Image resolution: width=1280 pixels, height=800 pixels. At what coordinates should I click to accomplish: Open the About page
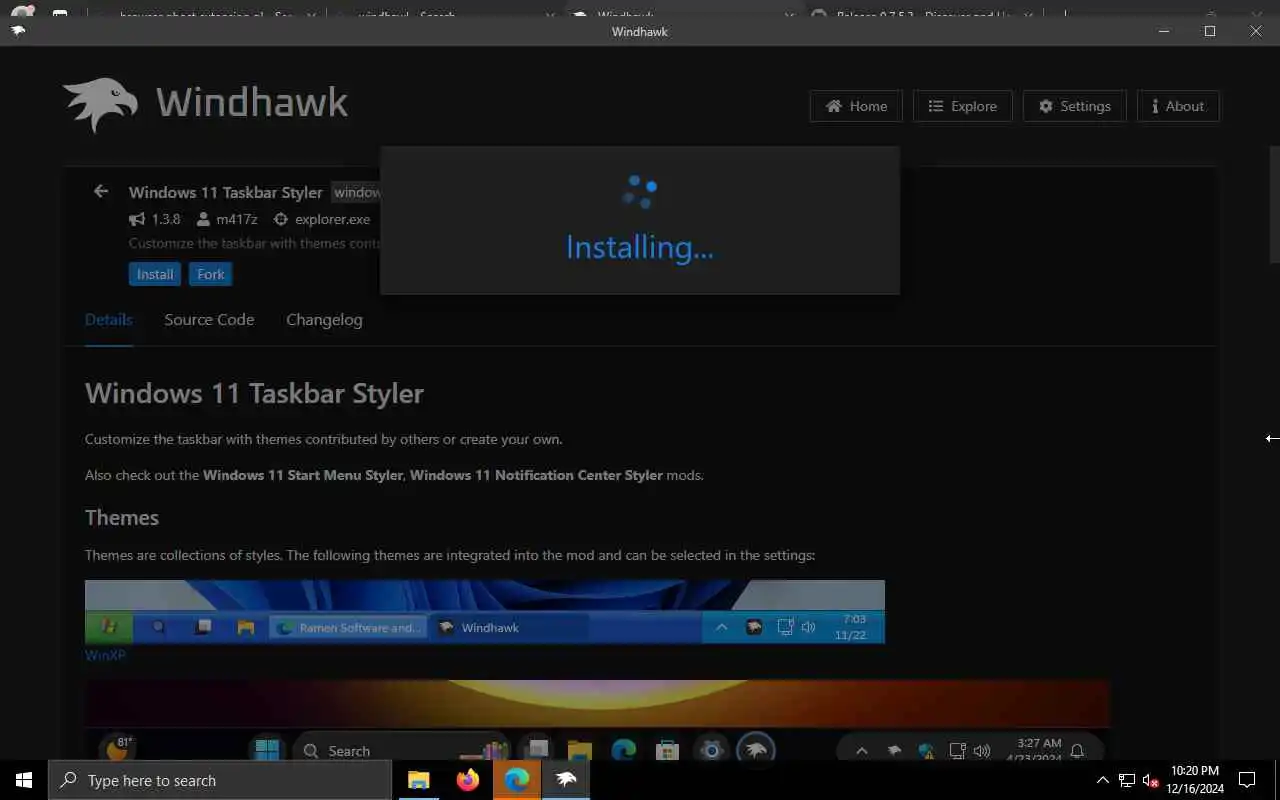(x=1178, y=106)
